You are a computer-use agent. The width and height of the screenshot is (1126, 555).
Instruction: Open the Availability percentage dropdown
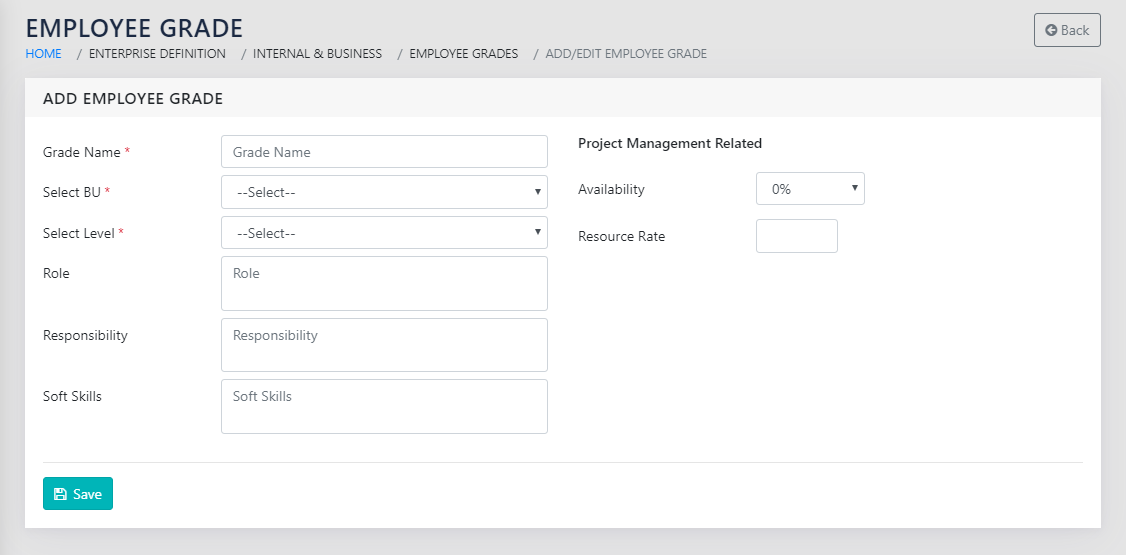pyautogui.click(x=810, y=189)
